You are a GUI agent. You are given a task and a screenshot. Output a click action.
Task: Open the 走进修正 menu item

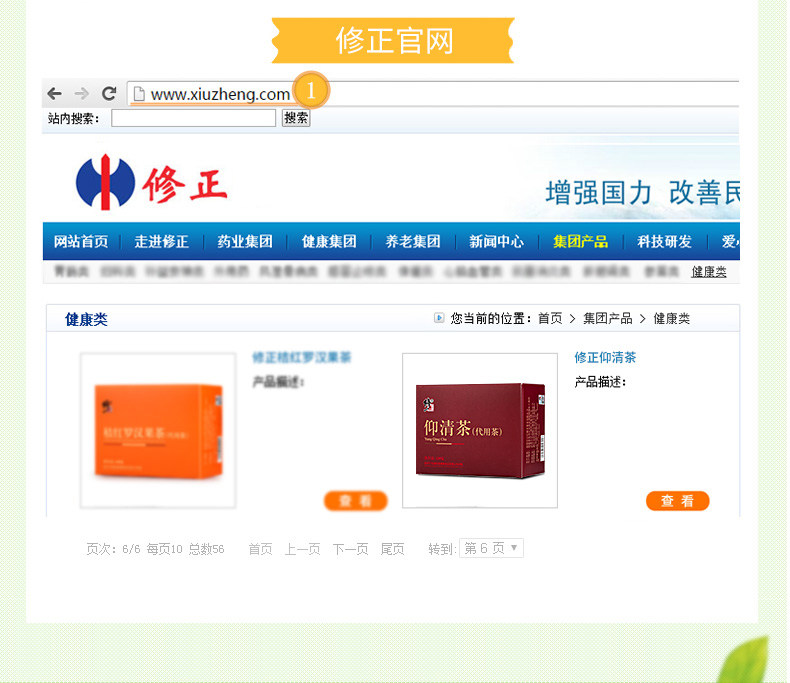[x=162, y=242]
